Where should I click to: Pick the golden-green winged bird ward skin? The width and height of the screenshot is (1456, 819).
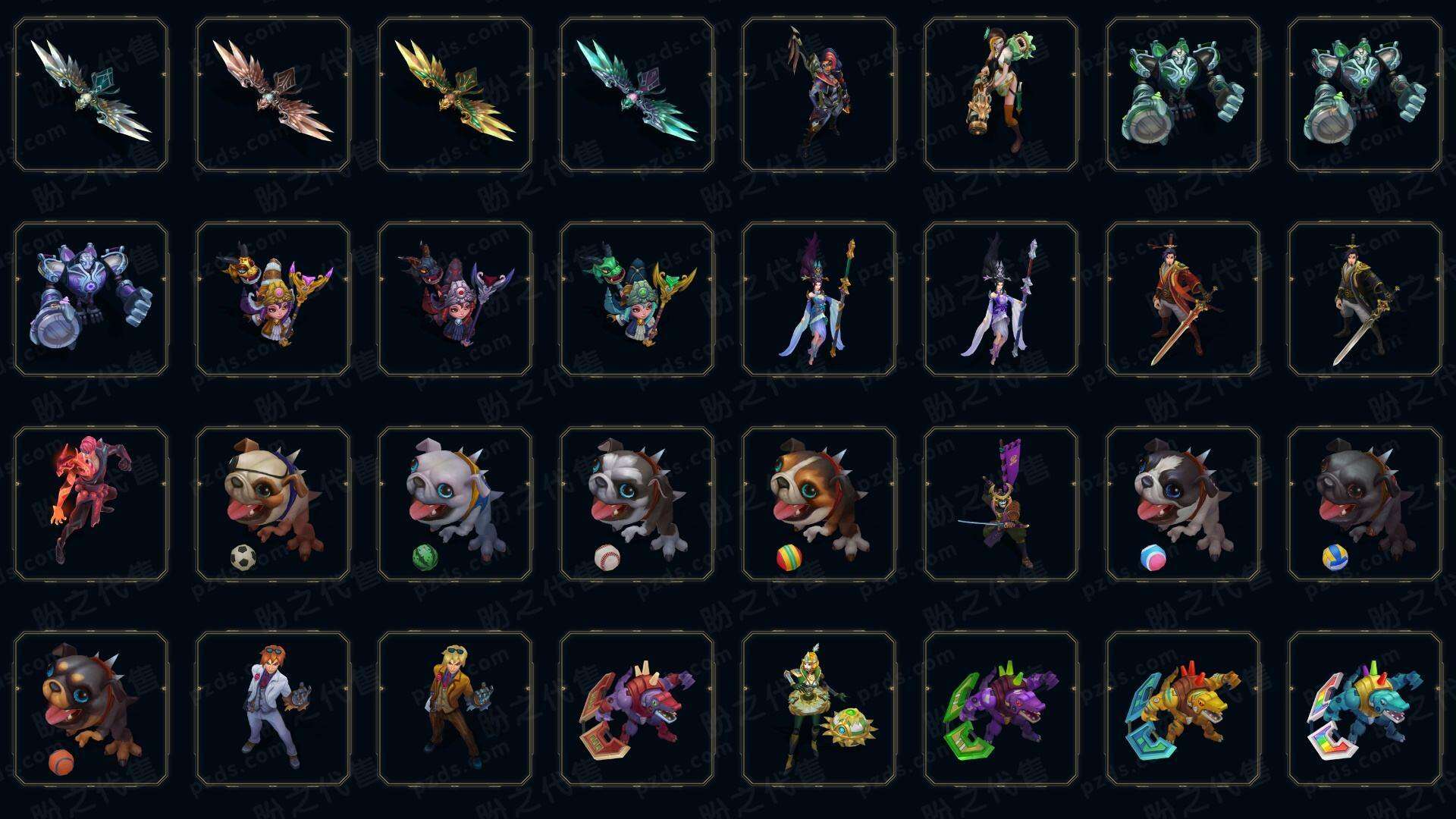click(455, 95)
